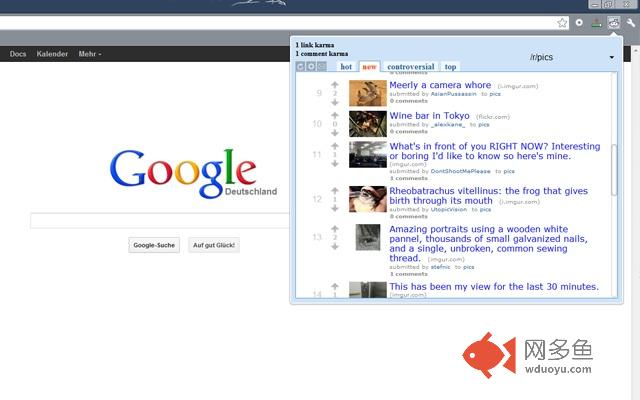Open 'What's in front of you RIGHT NOW' link

click(495, 151)
